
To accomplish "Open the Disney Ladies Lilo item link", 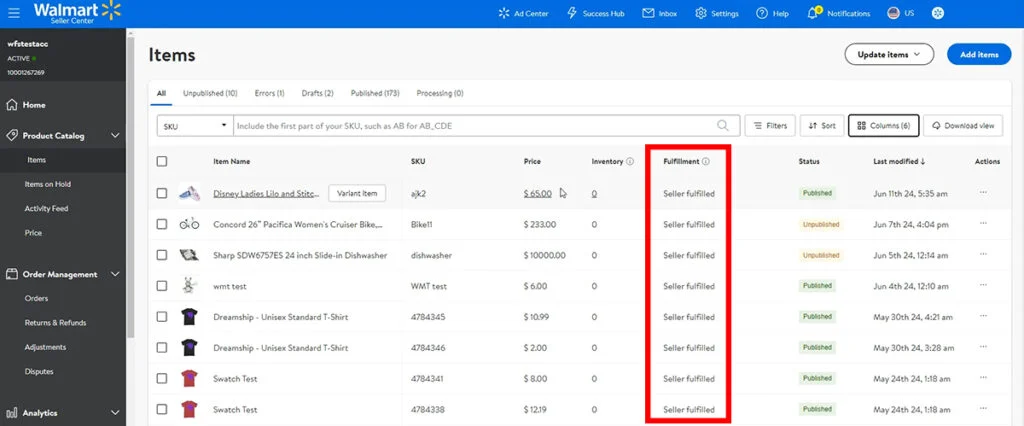I will pyautogui.click(x=266, y=193).
